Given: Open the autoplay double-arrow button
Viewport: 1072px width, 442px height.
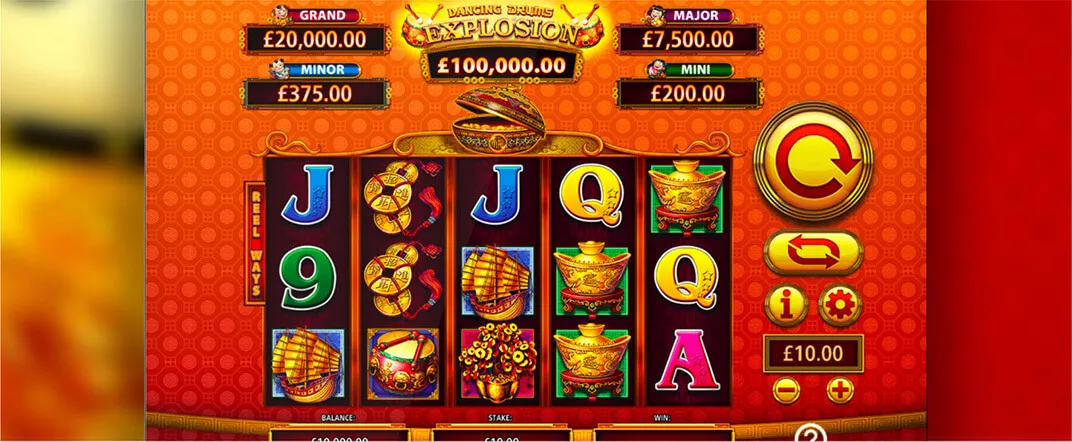Looking at the screenshot, I should click(813, 252).
